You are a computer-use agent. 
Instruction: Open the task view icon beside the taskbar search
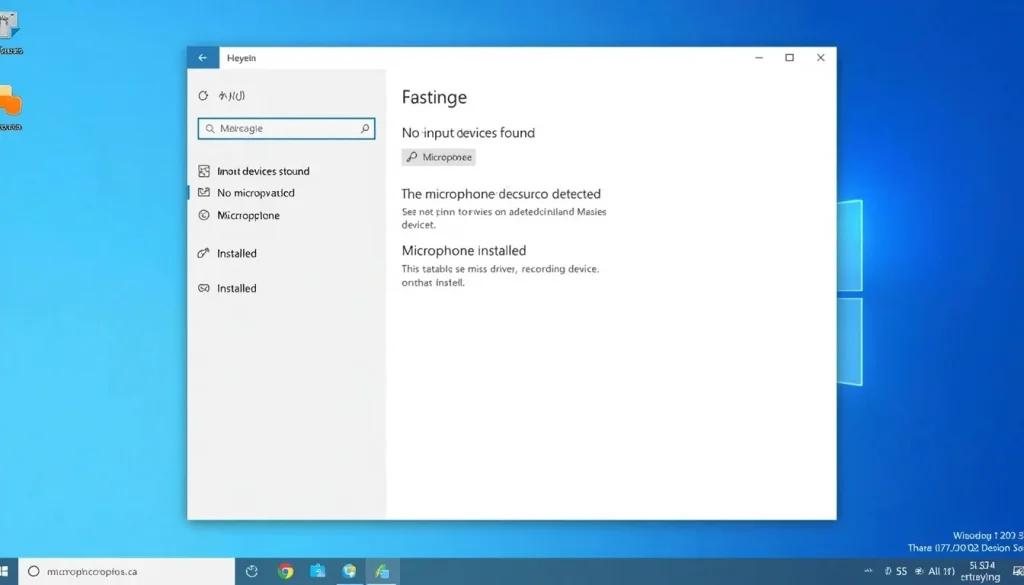tap(251, 572)
